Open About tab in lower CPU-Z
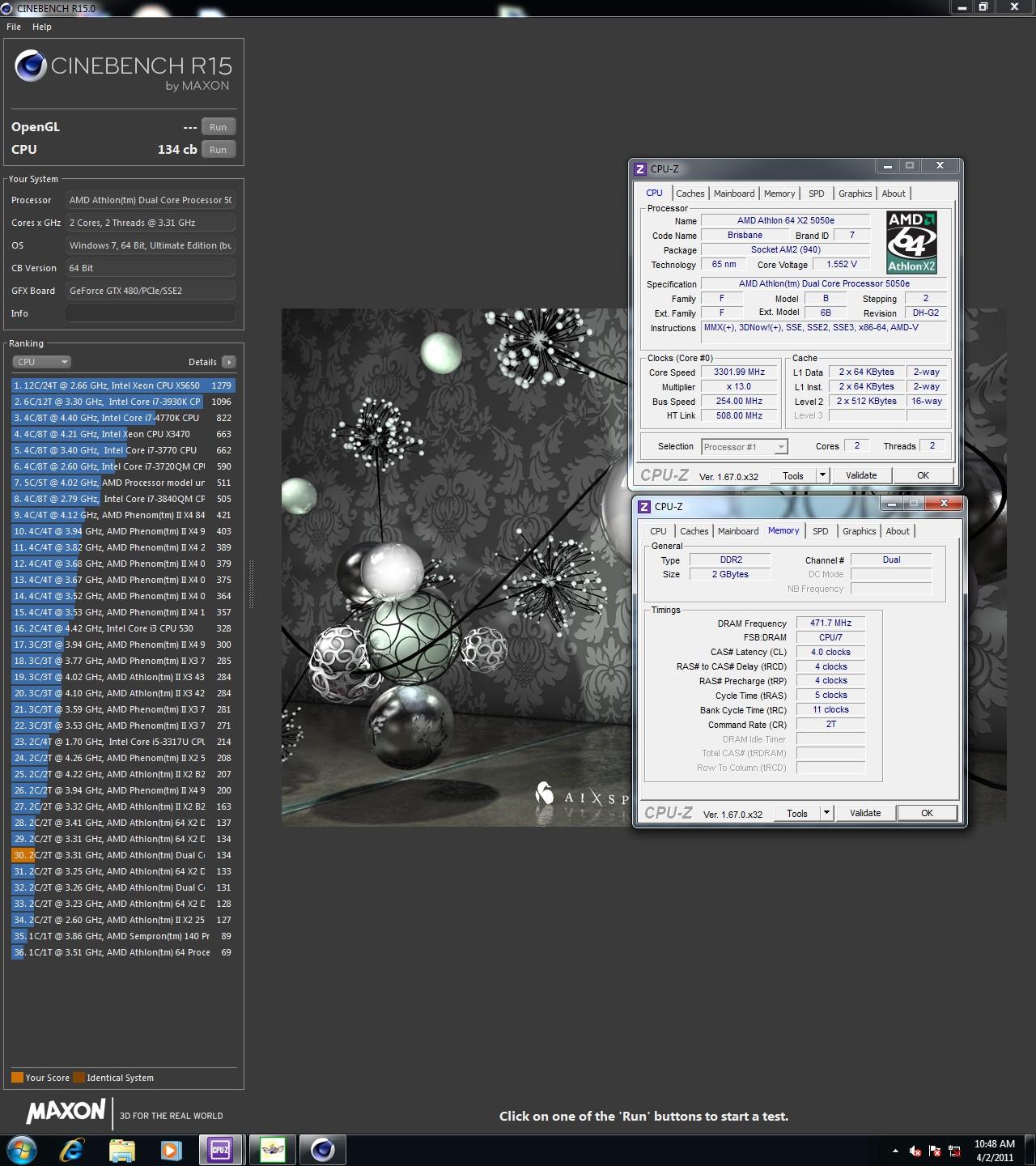 pos(898,531)
